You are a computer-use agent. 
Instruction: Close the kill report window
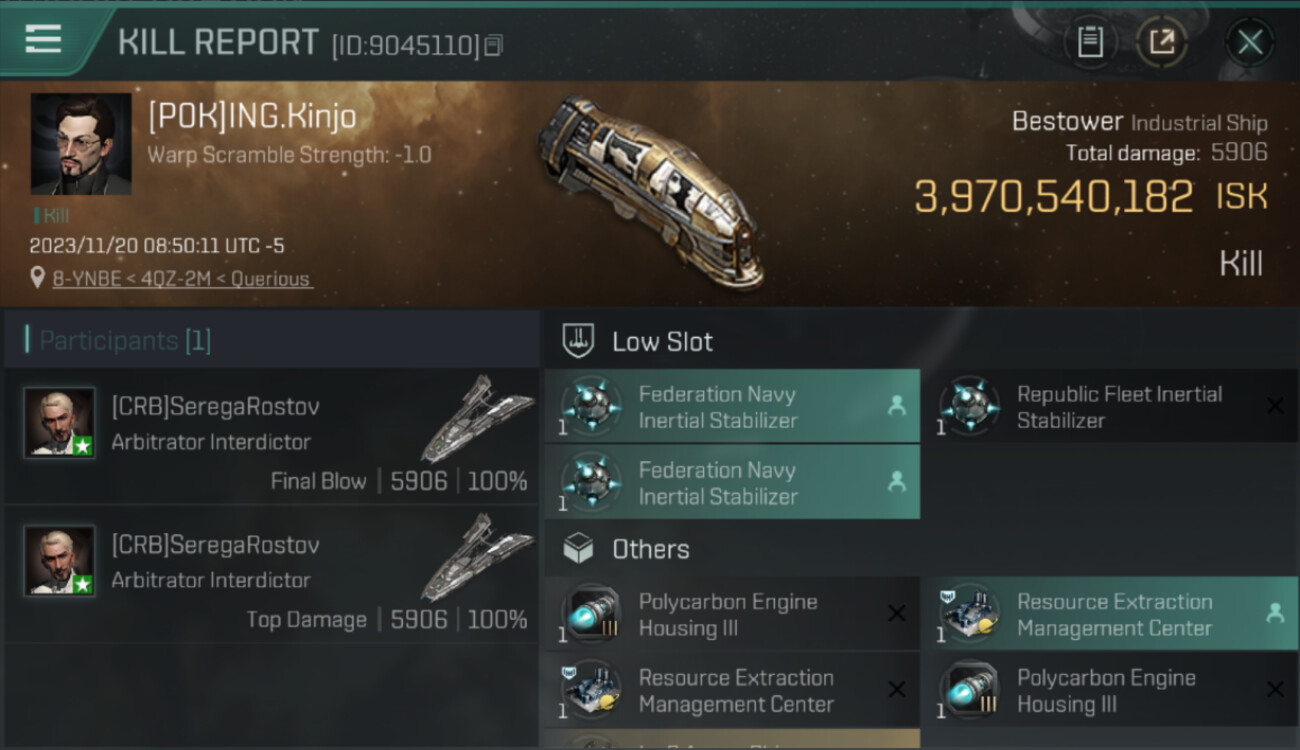click(x=1249, y=42)
